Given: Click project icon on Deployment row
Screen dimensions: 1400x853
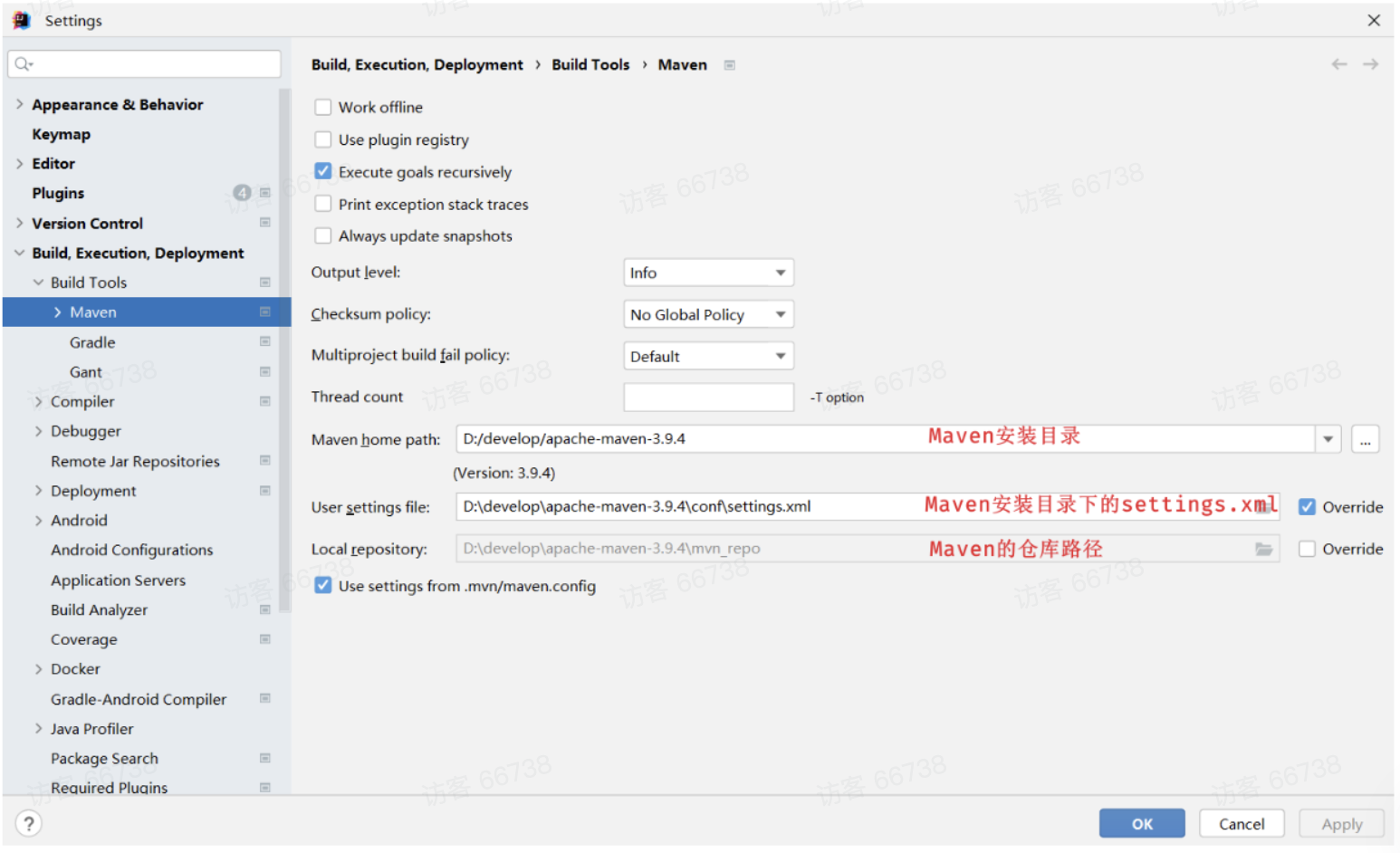Looking at the screenshot, I should (265, 490).
